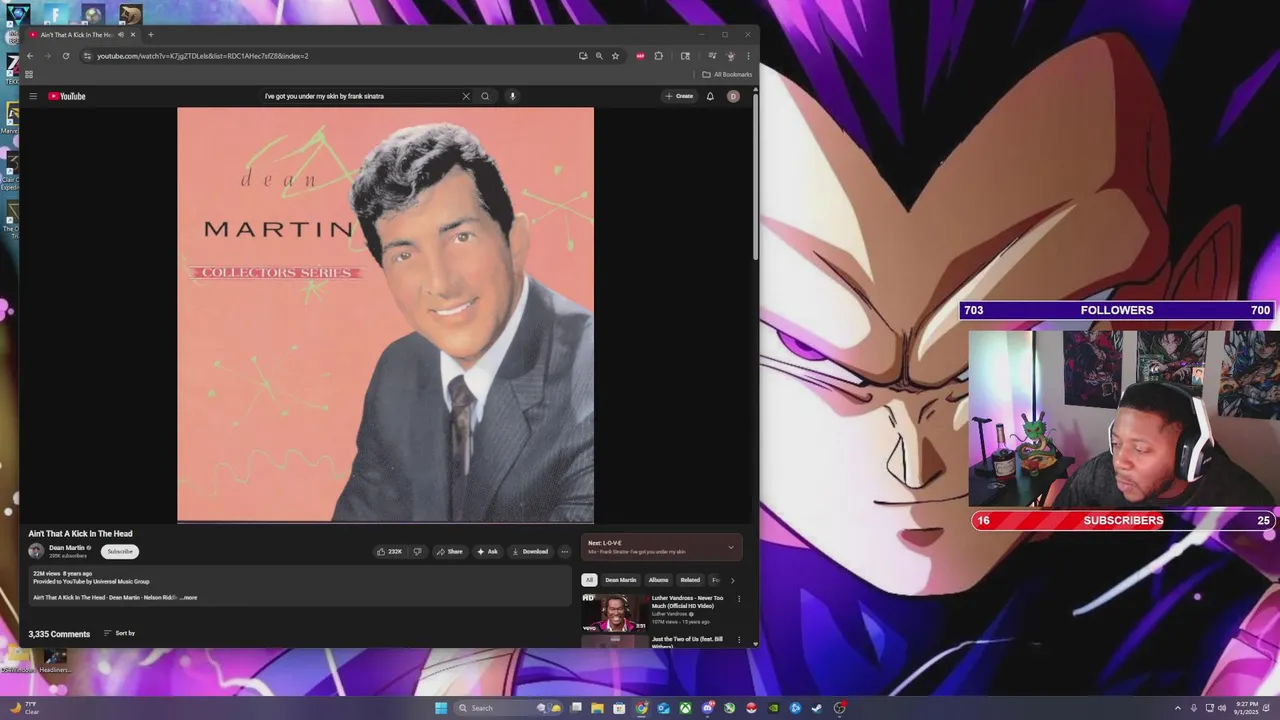Open YouTube notifications bell
Image resolution: width=1280 pixels, height=720 pixels.
(710, 96)
